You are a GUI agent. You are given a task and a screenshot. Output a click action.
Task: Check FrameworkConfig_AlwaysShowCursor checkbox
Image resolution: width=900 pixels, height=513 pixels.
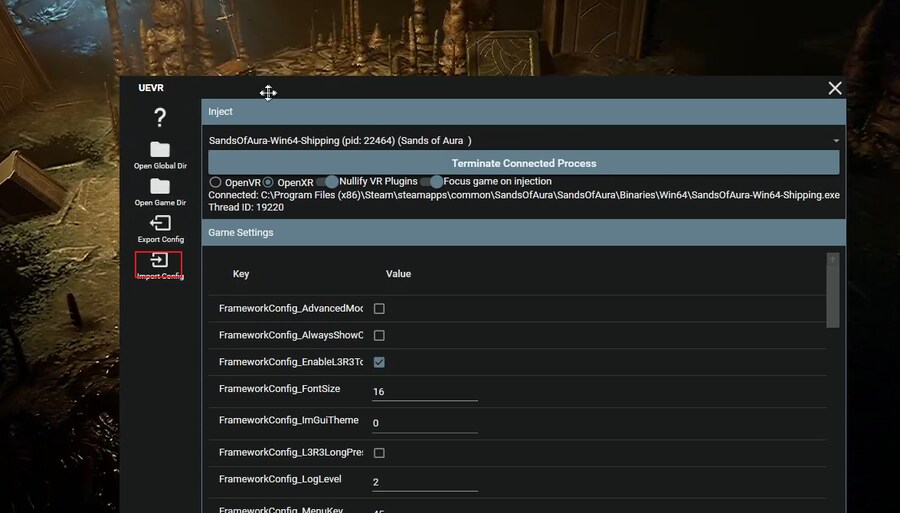click(379, 335)
